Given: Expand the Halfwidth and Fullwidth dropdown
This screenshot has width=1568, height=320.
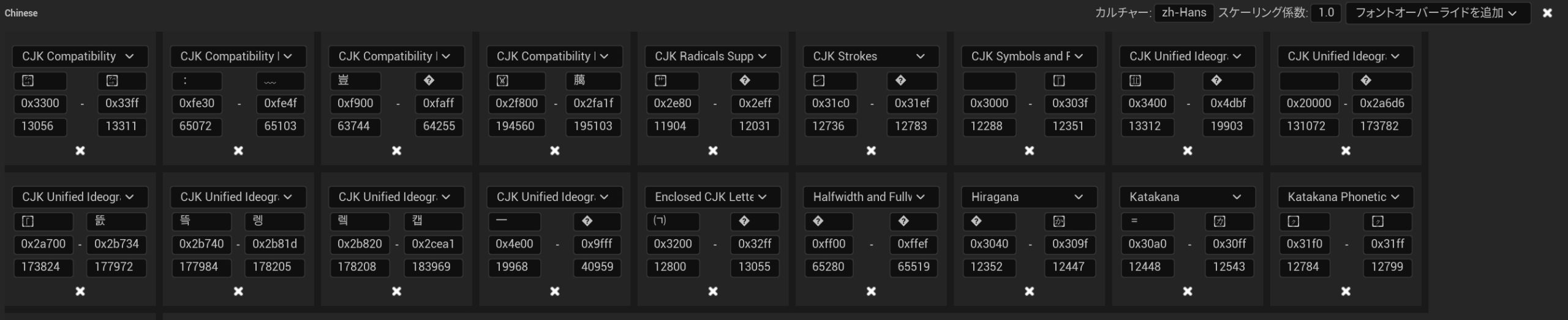Looking at the screenshot, I should click(x=870, y=197).
